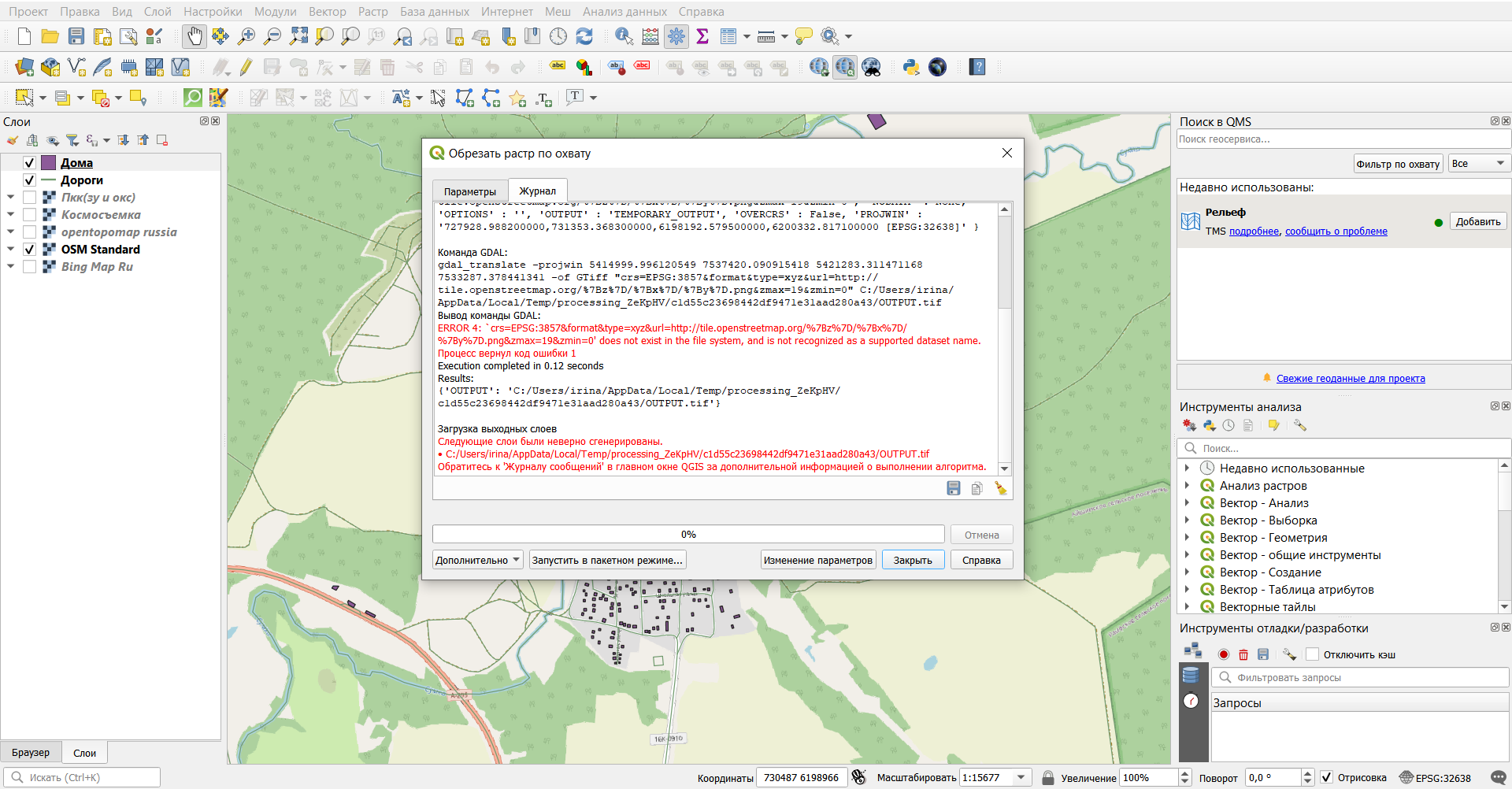Click the Закрыть button
This screenshot has width=1512, height=789.
(913, 560)
